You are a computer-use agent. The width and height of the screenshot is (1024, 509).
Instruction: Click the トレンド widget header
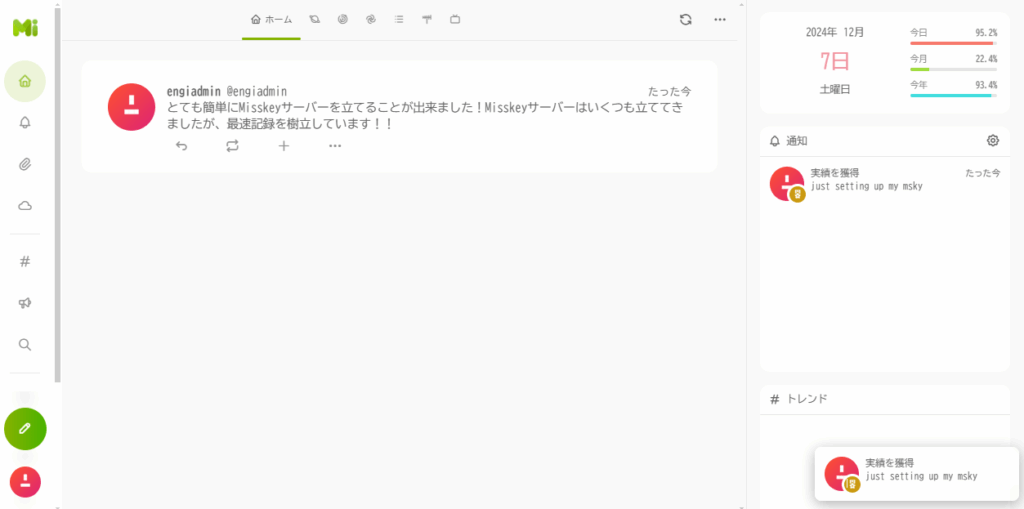(885, 399)
